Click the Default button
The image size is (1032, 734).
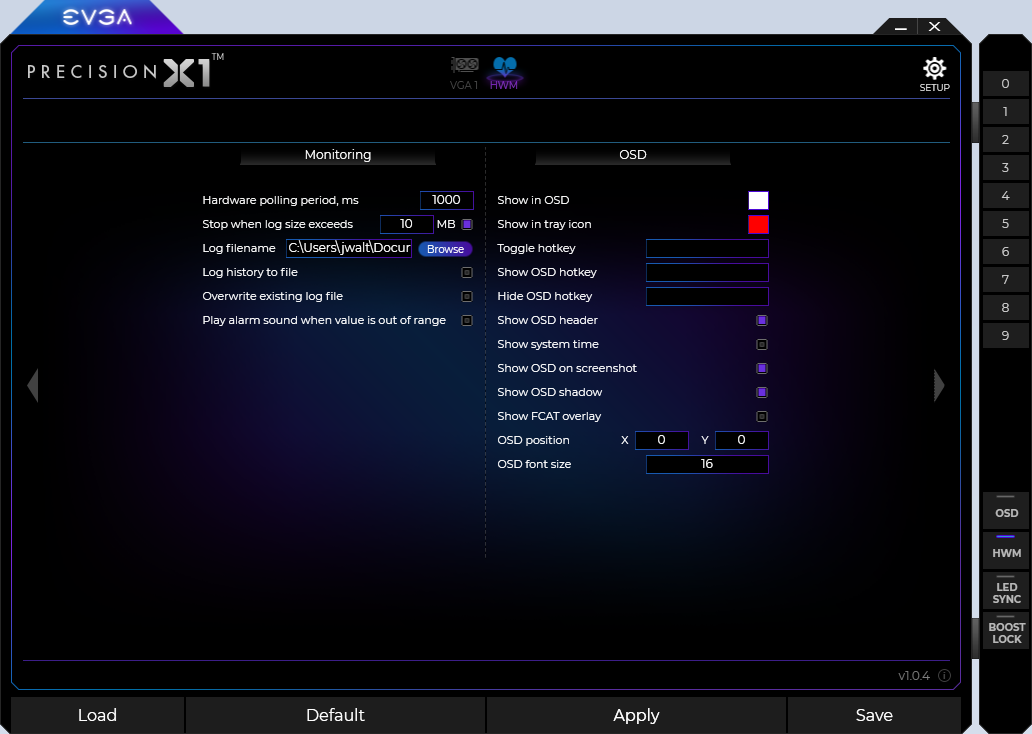coord(335,715)
